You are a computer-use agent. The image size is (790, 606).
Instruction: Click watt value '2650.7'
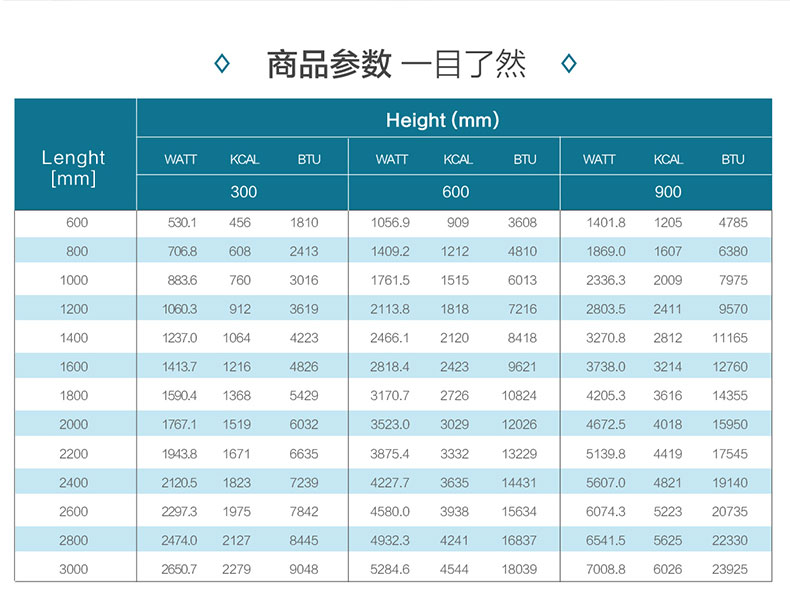[179, 569]
